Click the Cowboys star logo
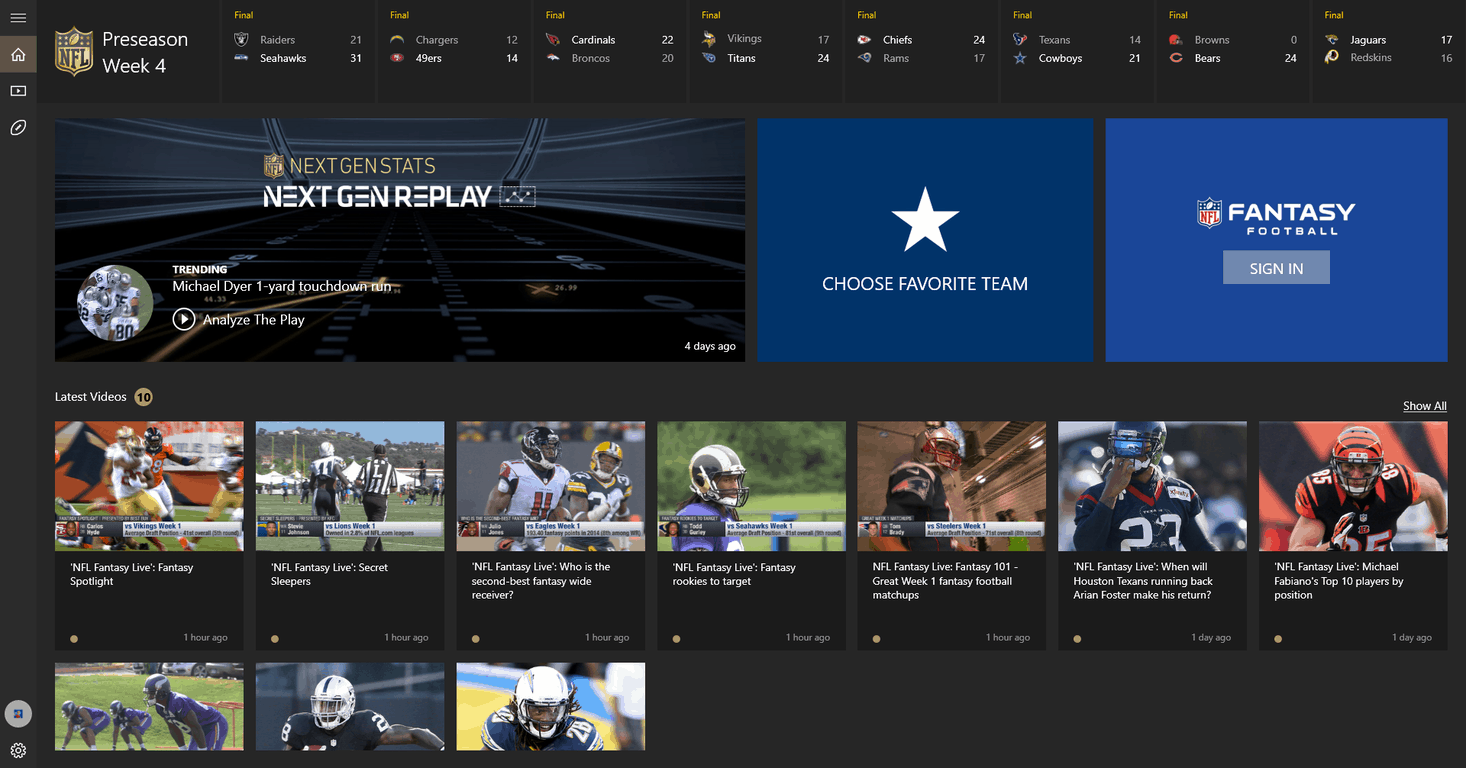Screen dimensions: 1466x768 pos(1020,58)
